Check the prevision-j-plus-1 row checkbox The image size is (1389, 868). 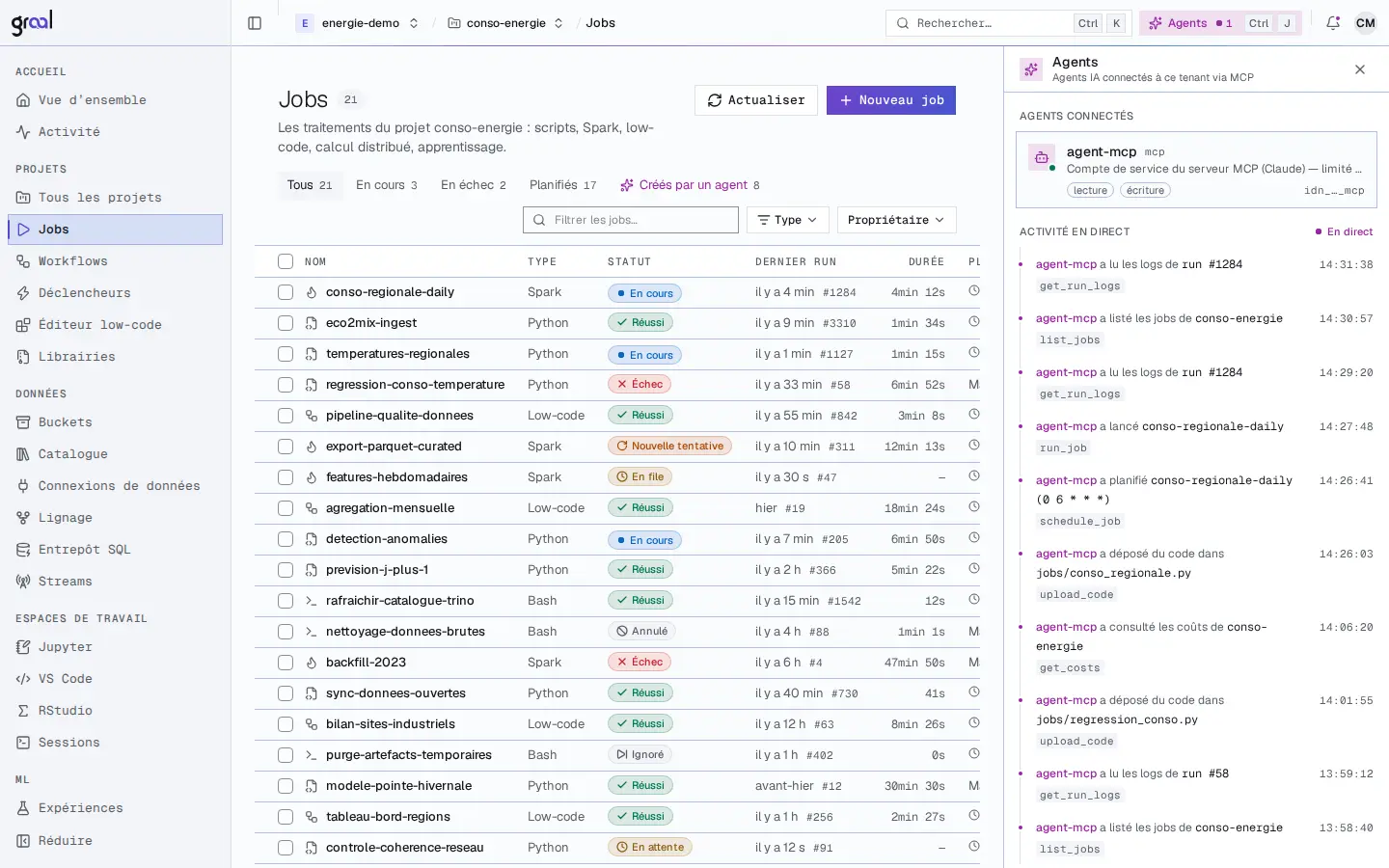pyautogui.click(x=286, y=570)
